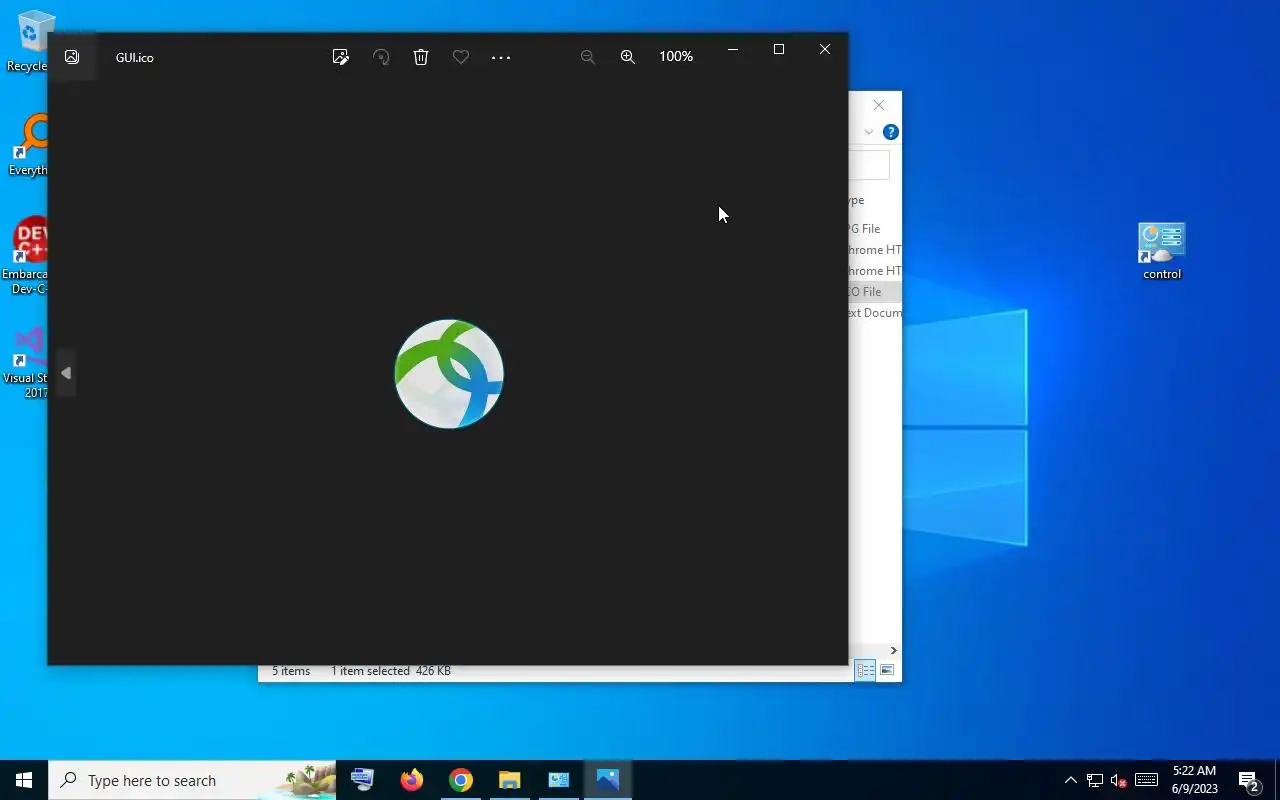1280x800 pixels.
Task: Expand the File Explorer ribbon chevron
Action: (869, 132)
